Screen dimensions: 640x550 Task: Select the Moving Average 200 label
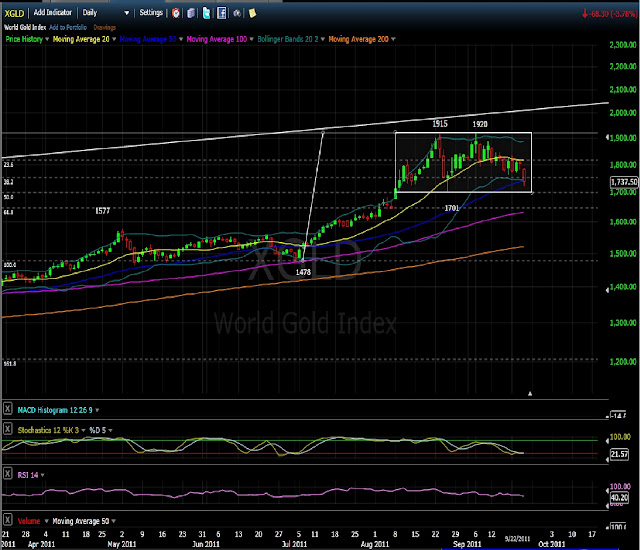point(358,39)
